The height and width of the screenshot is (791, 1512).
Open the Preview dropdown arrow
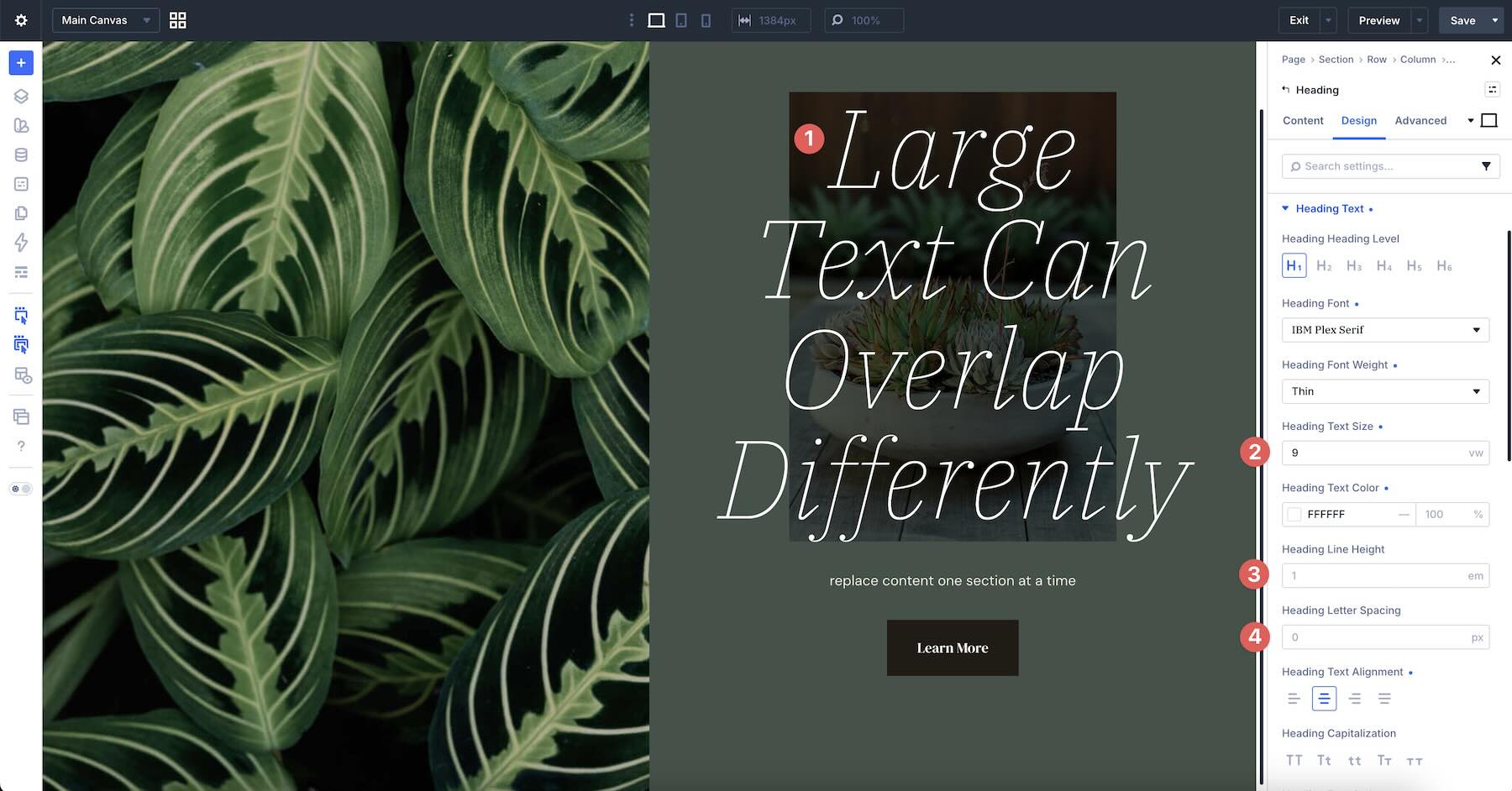coord(1420,20)
